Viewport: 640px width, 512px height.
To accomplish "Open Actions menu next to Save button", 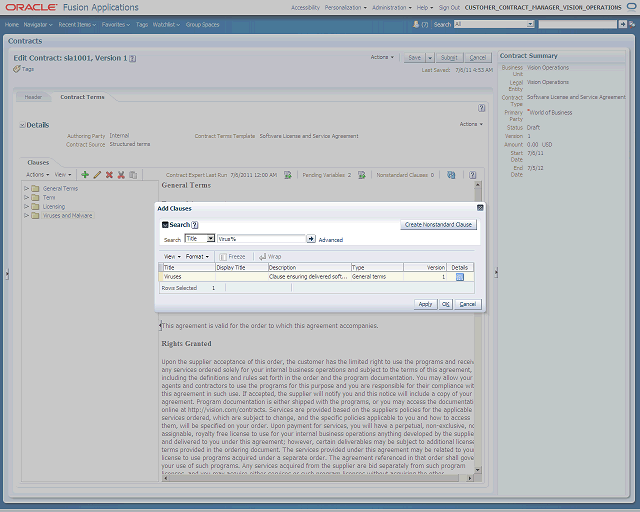I will (382, 57).
